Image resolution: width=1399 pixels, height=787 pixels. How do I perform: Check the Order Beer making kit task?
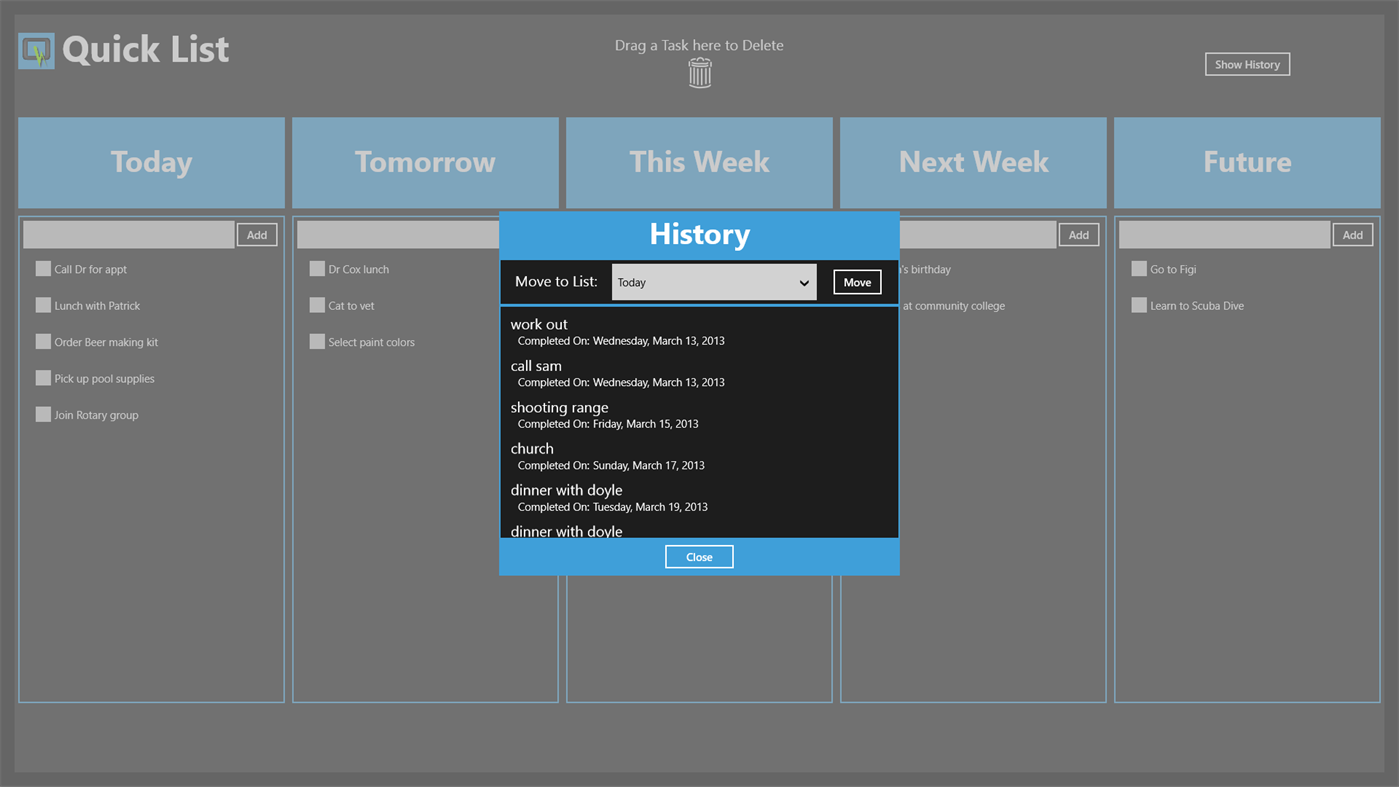(43, 341)
